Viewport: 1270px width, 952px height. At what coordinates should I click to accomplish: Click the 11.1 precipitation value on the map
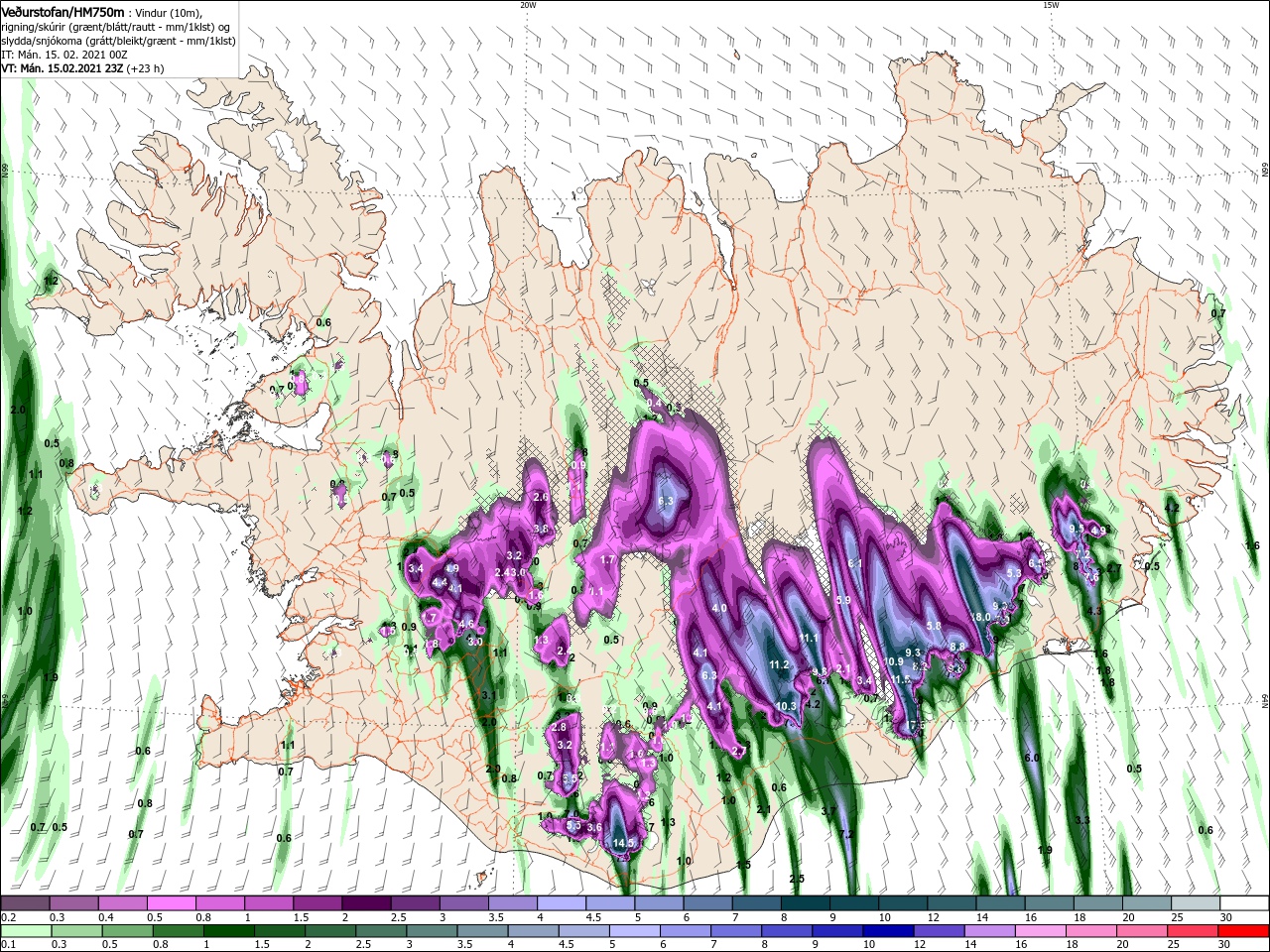click(809, 638)
